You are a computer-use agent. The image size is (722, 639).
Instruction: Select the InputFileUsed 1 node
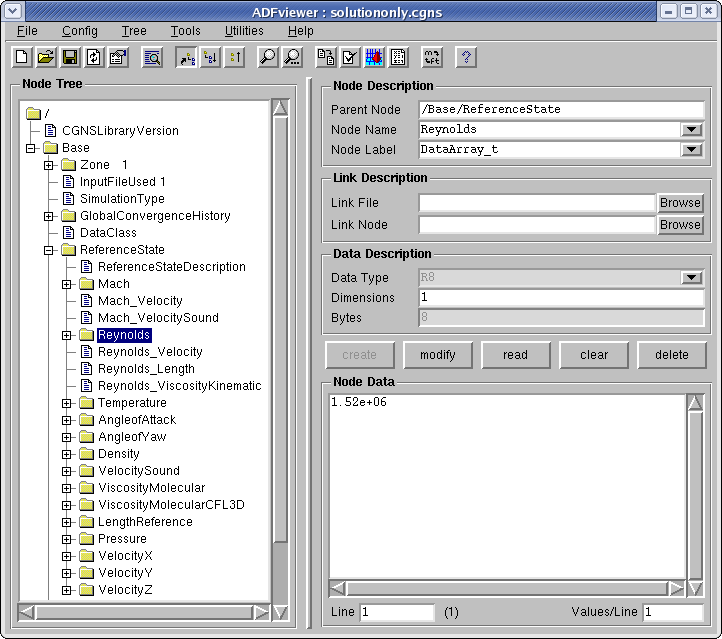click(122, 182)
